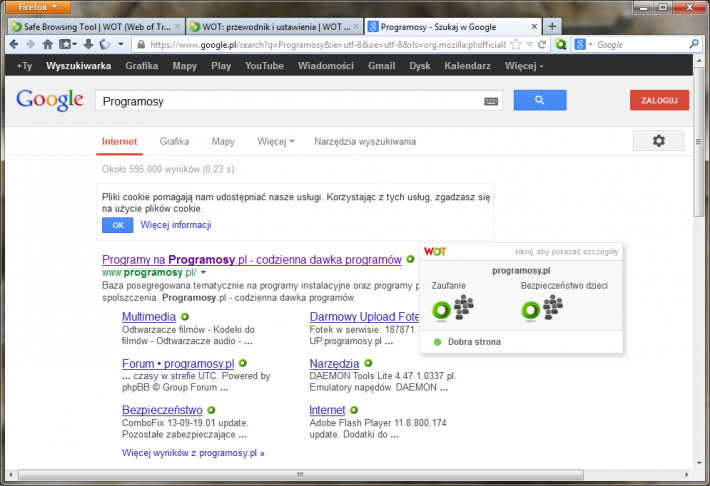Click WOT rating circle next to Bezpieczeństwo
The width and height of the screenshot is (710, 486).
pos(211,410)
